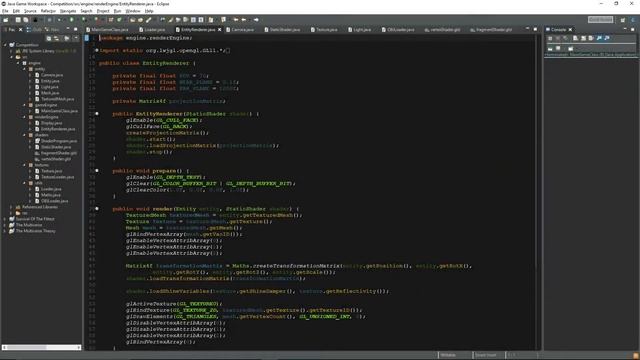The height and width of the screenshot is (360, 640).
Task: Switch to the Camera.java editor tab
Action: [x=240, y=30]
